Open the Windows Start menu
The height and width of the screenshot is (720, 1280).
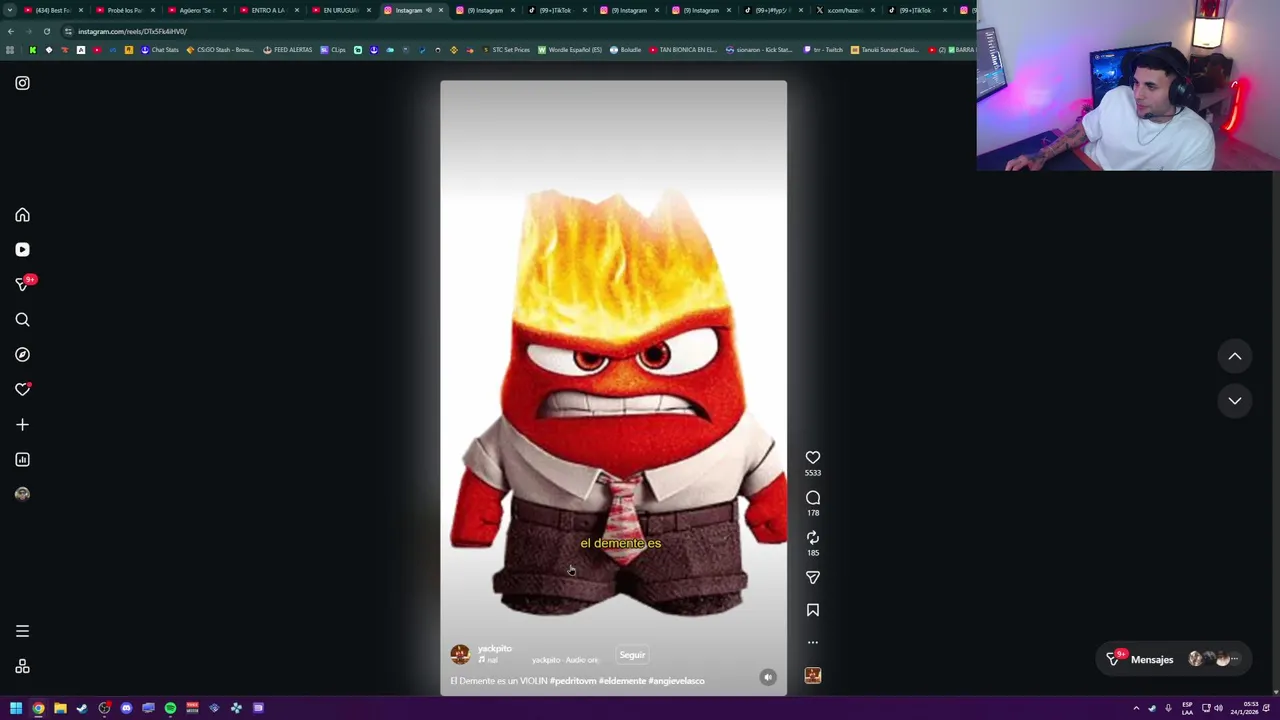[x=16, y=708]
